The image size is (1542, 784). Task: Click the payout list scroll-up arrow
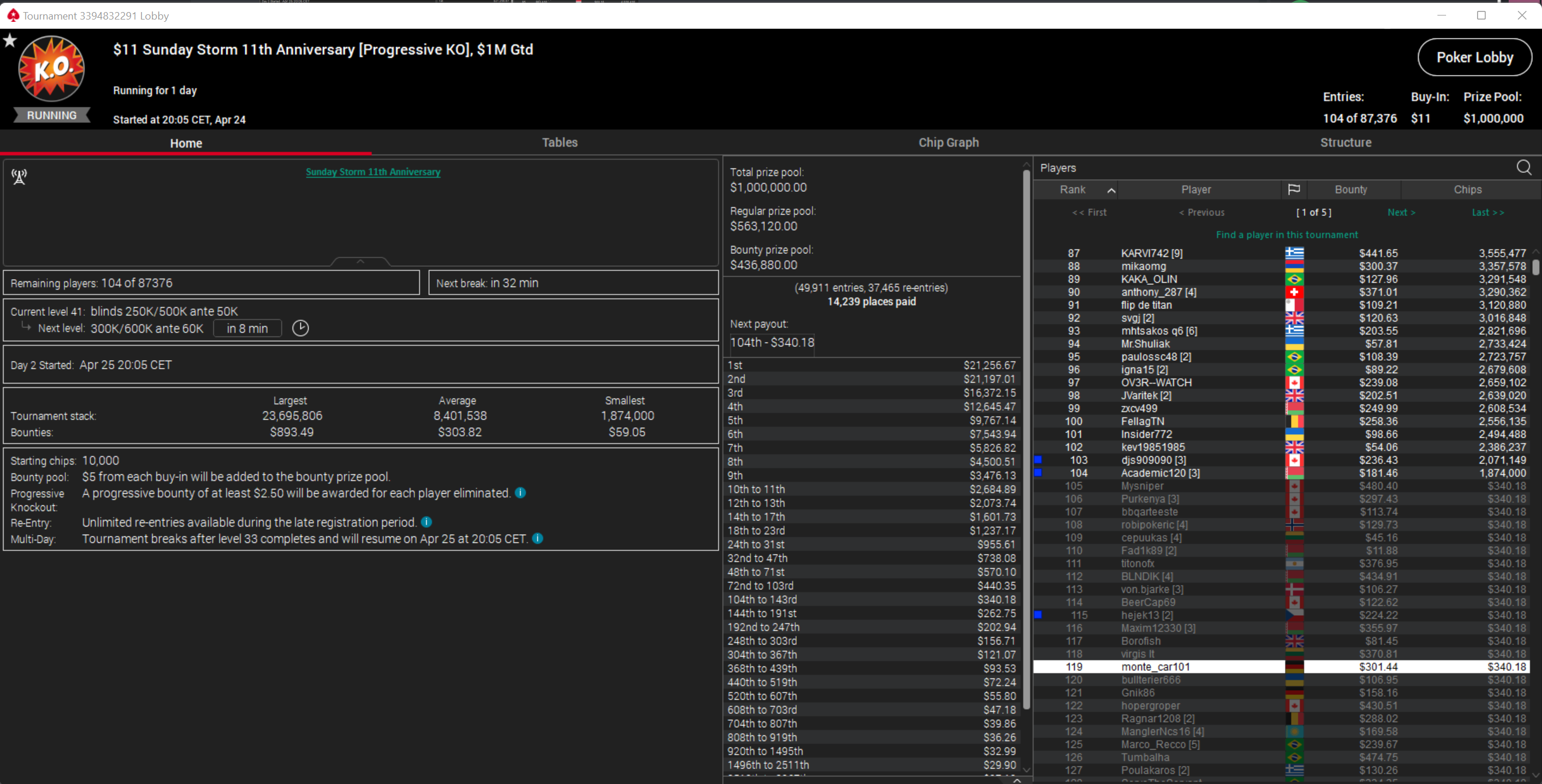point(1026,164)
